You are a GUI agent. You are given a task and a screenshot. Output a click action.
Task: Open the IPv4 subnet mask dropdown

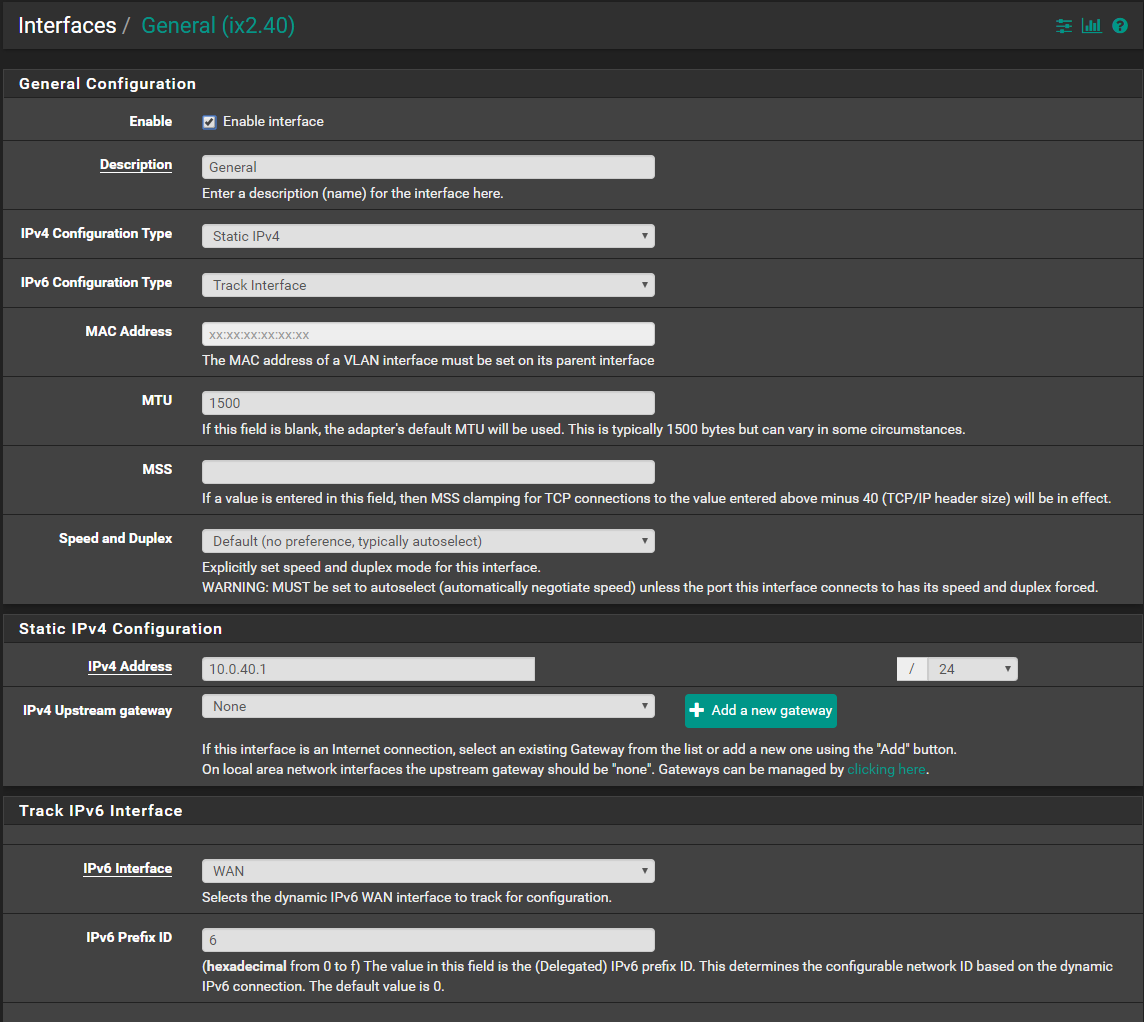pos(971,669)
